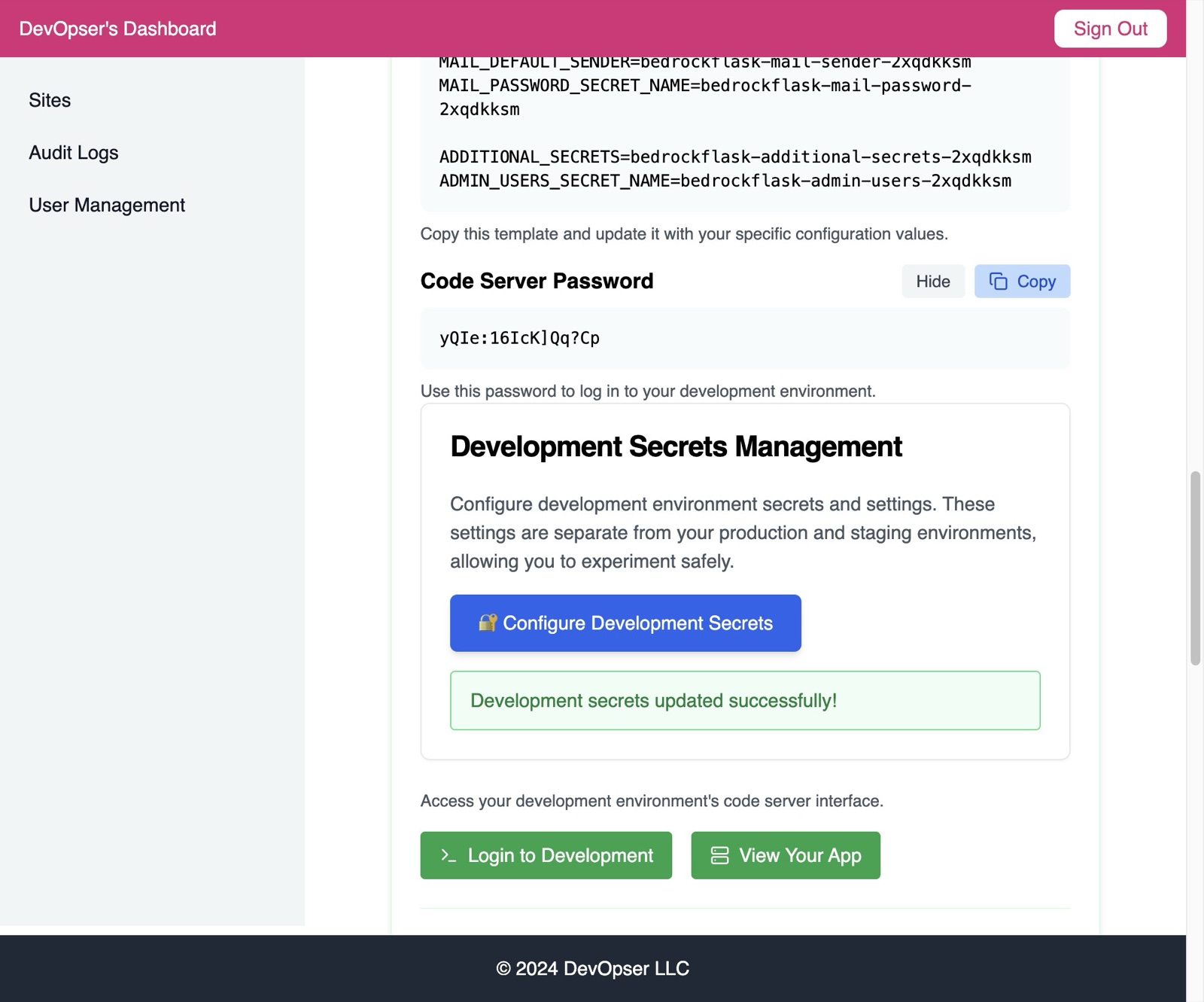
Task: Go to User Management
Action: 107,206
